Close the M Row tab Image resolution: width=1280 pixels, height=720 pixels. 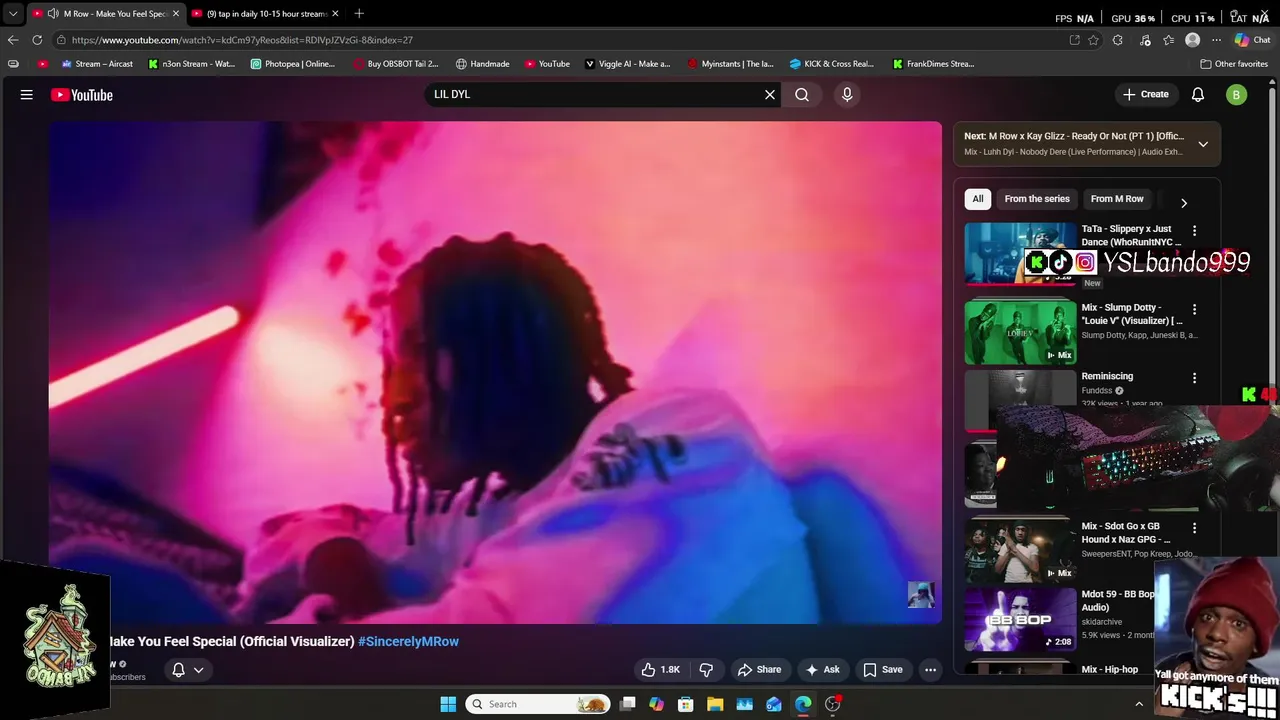pos(175,14)
